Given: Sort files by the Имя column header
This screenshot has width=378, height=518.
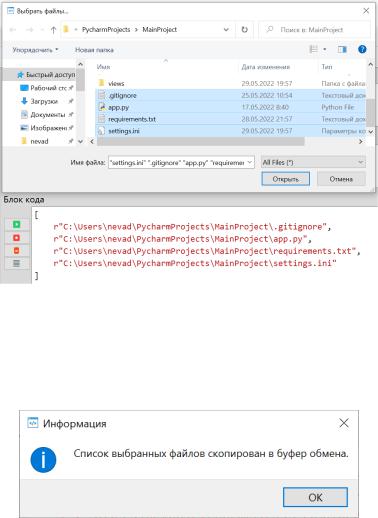Looking at the screenshot, I should (x=103, y=67).
